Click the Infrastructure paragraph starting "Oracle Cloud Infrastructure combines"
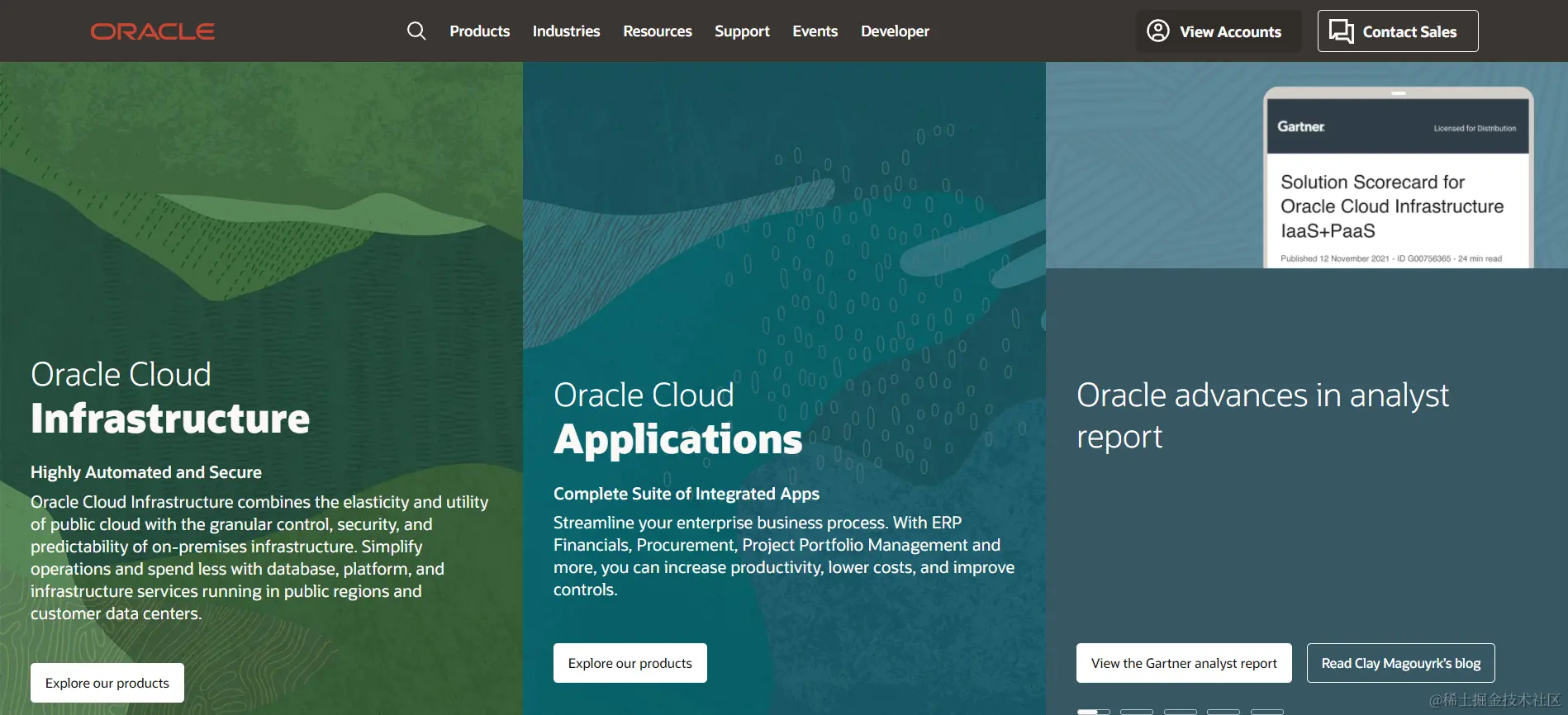 pos(259,557)
